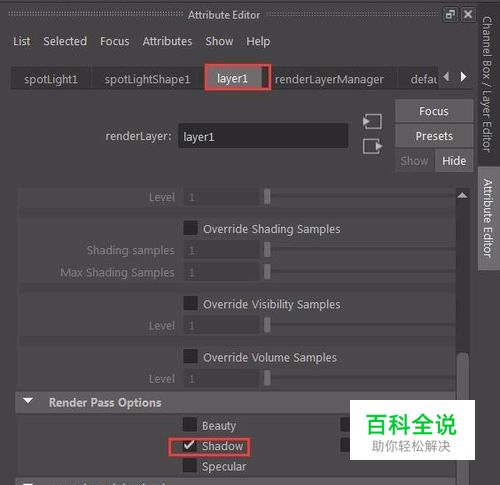This screenshot has width=500, height=485.
Task: Switch to the spotLightShape1 tab
Action: click(147, 79)
